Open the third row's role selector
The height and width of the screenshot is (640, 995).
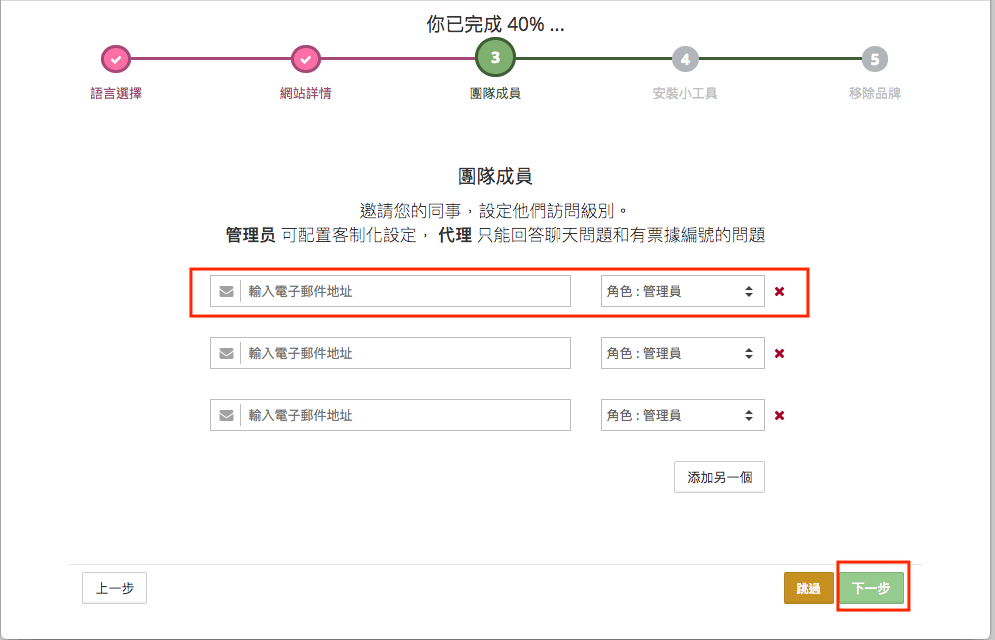(682, 416)
